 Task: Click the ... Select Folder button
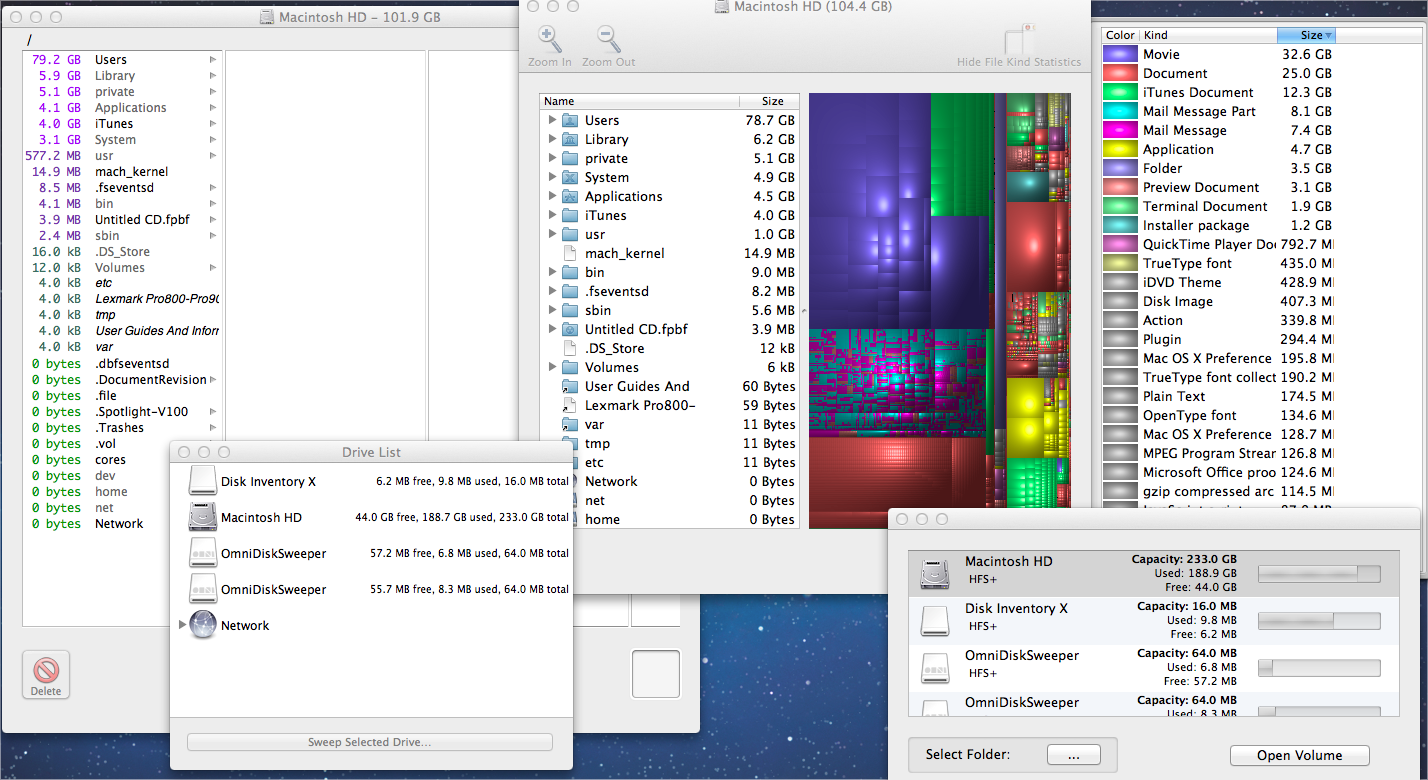(x=1073, y=755)
